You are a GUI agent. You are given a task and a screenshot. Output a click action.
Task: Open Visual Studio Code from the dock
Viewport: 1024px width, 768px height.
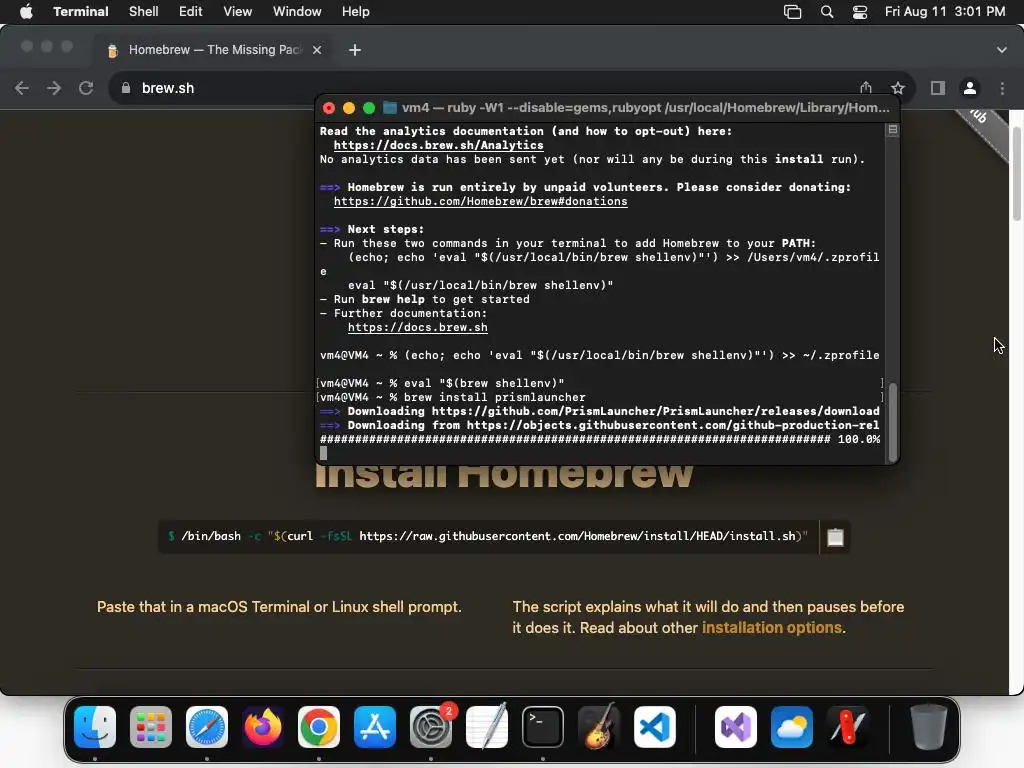coord(654,727)
